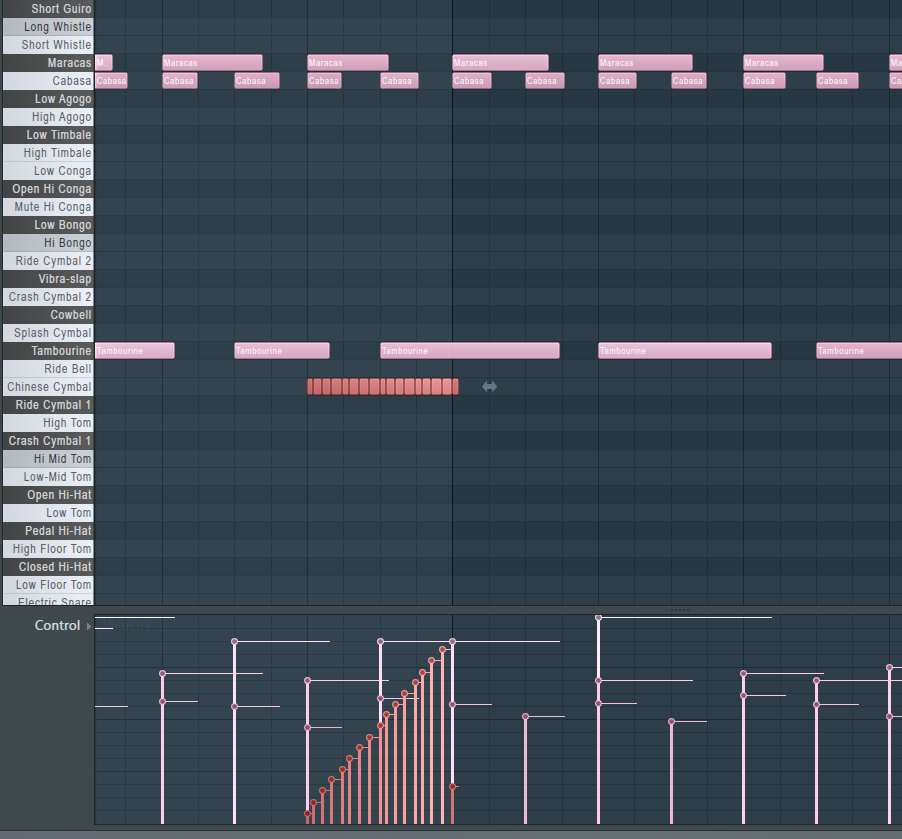Viewport: 902px width, 839px height.
Task: Select the second Tambourine note
Action: click(282, 350)
